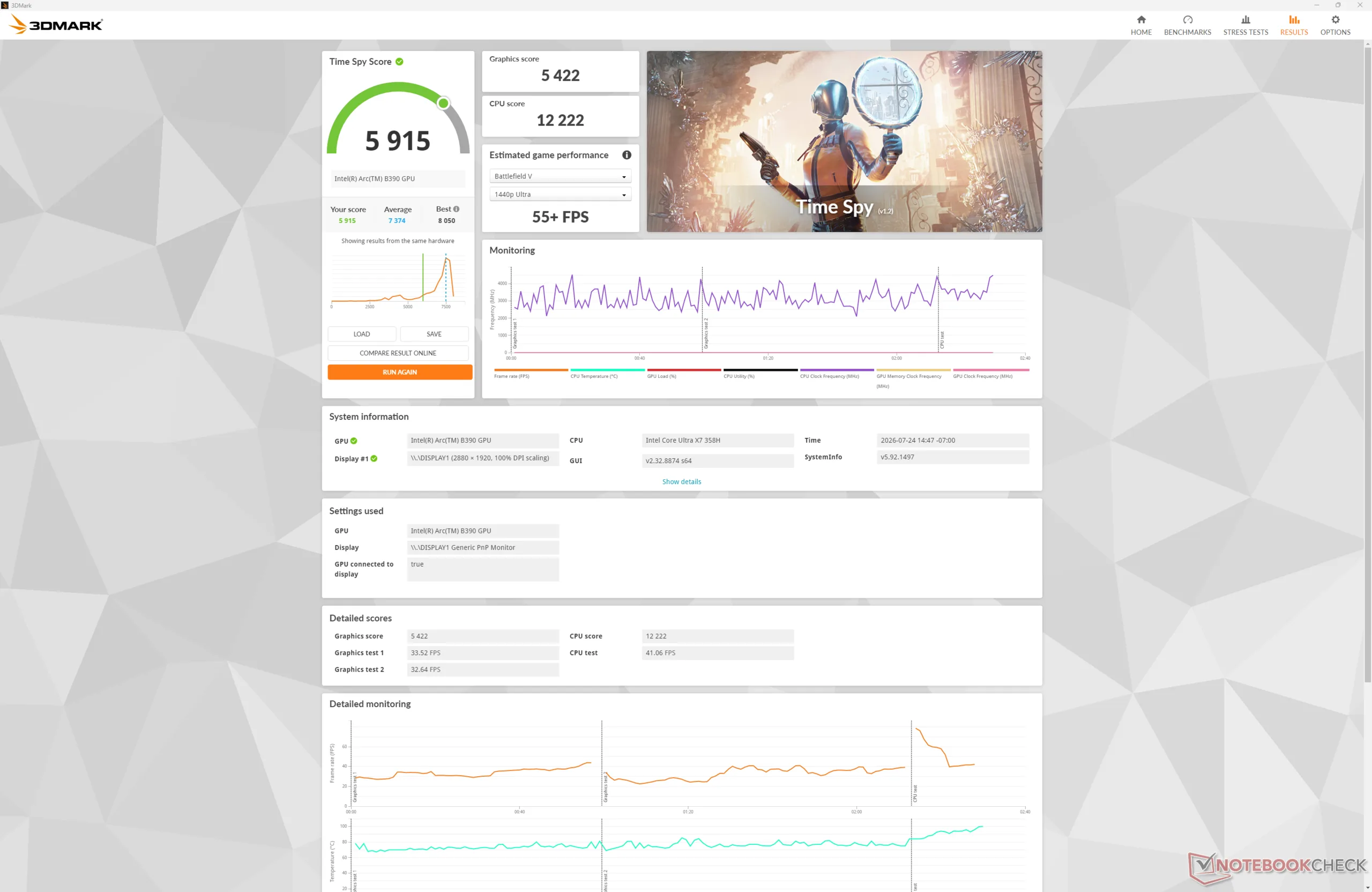Viewport: 1372px width, 892px height.
Task: Click the 3DMark logo
Action: [x=56, y=25]
